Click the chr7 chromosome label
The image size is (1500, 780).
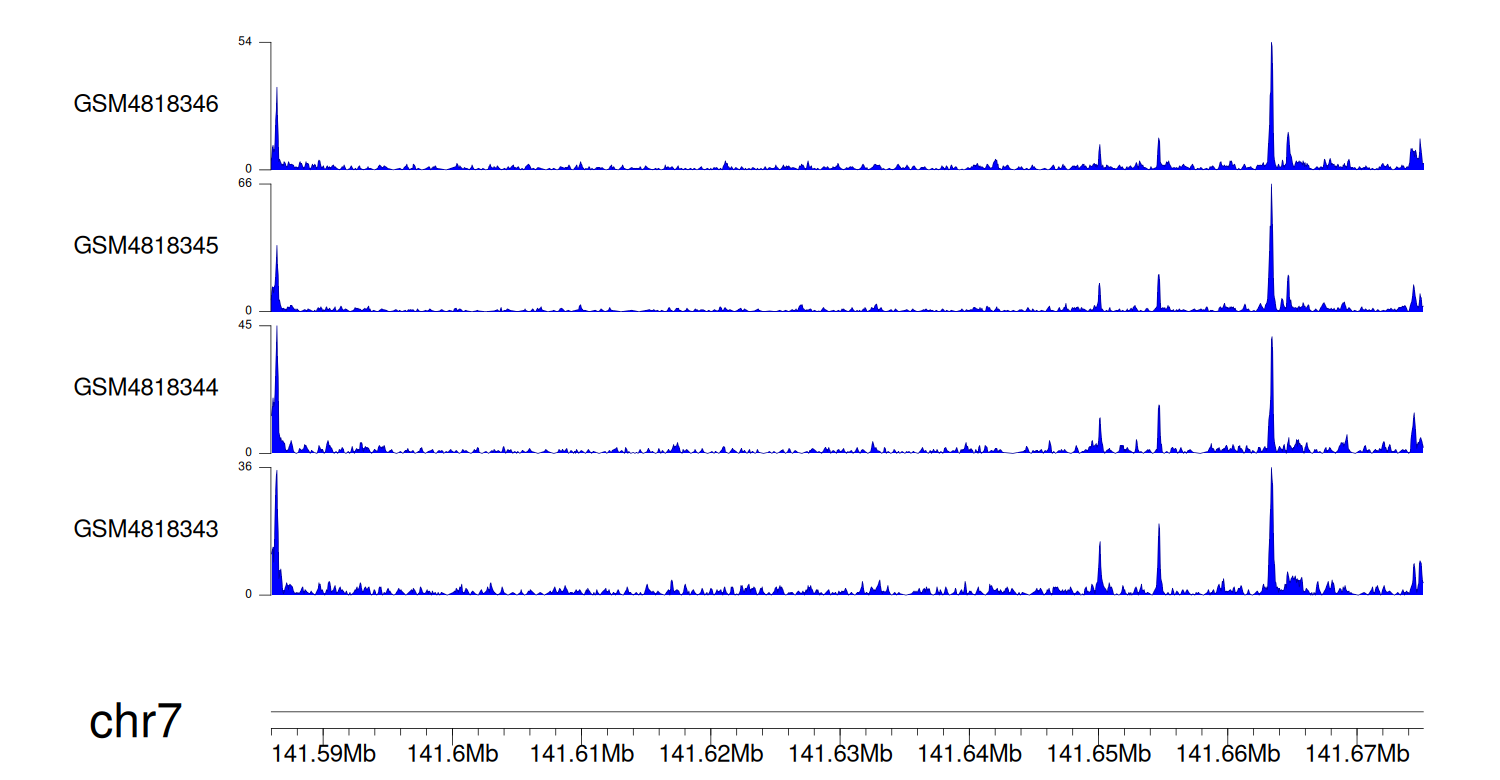click(x=135, y=721)
